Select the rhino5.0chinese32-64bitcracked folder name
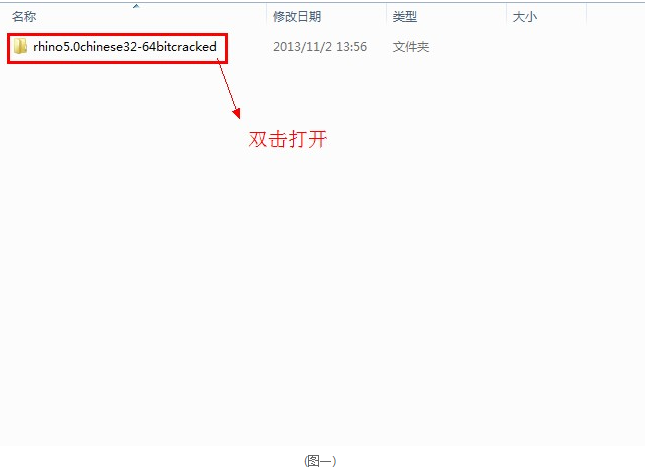This screenshot has height=475, width=653. pos(125,46)
